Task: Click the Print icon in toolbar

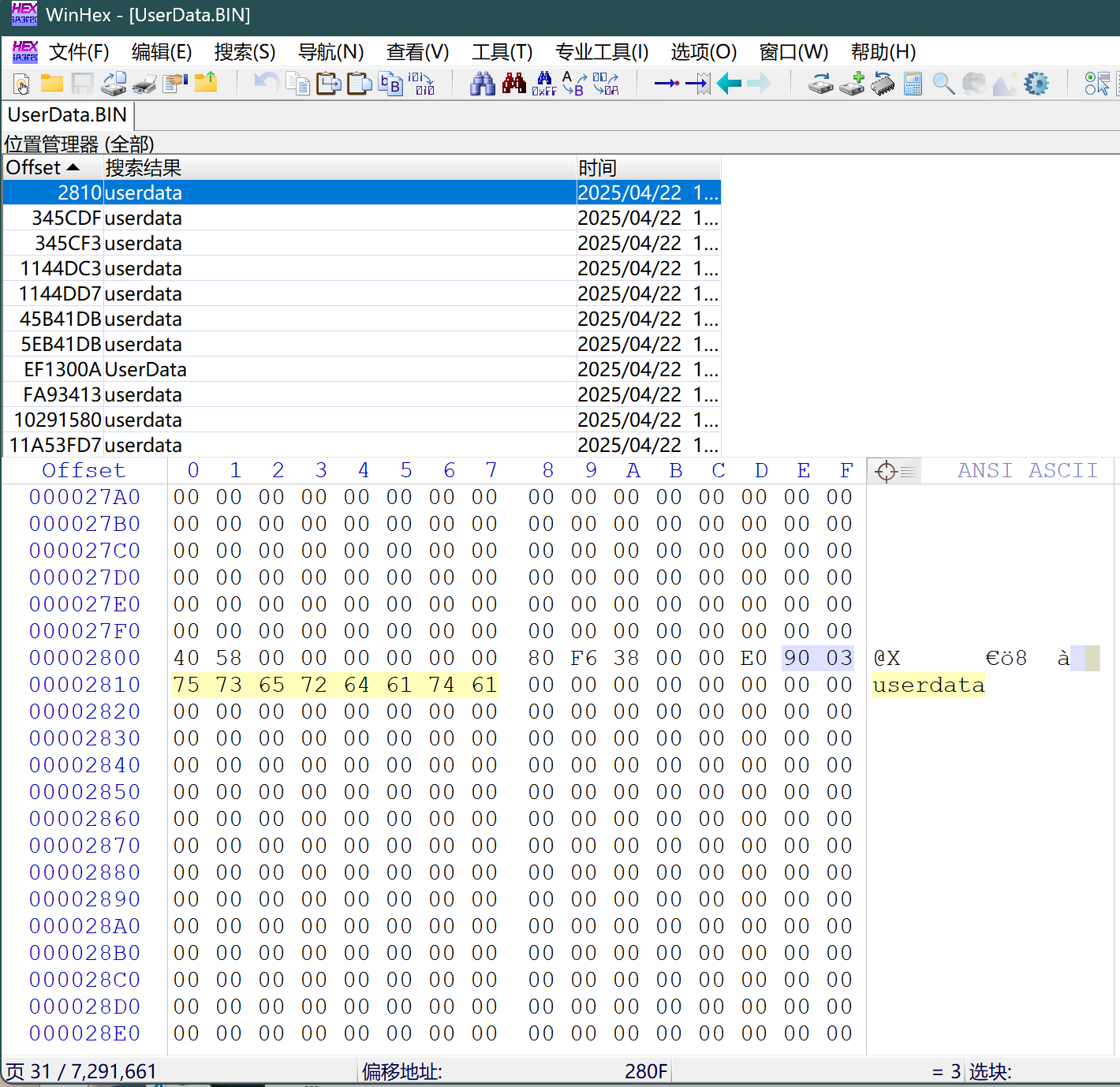Action: click(x=144, y=84)
